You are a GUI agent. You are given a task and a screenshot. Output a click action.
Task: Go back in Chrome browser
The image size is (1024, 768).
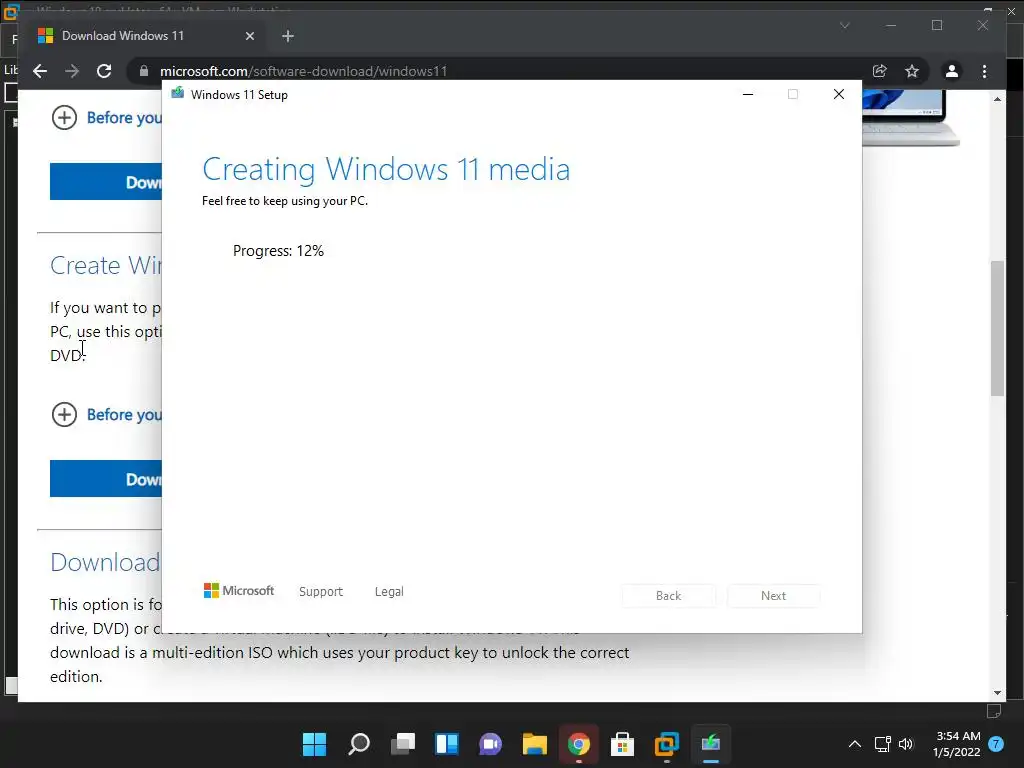tap(40, 71)
